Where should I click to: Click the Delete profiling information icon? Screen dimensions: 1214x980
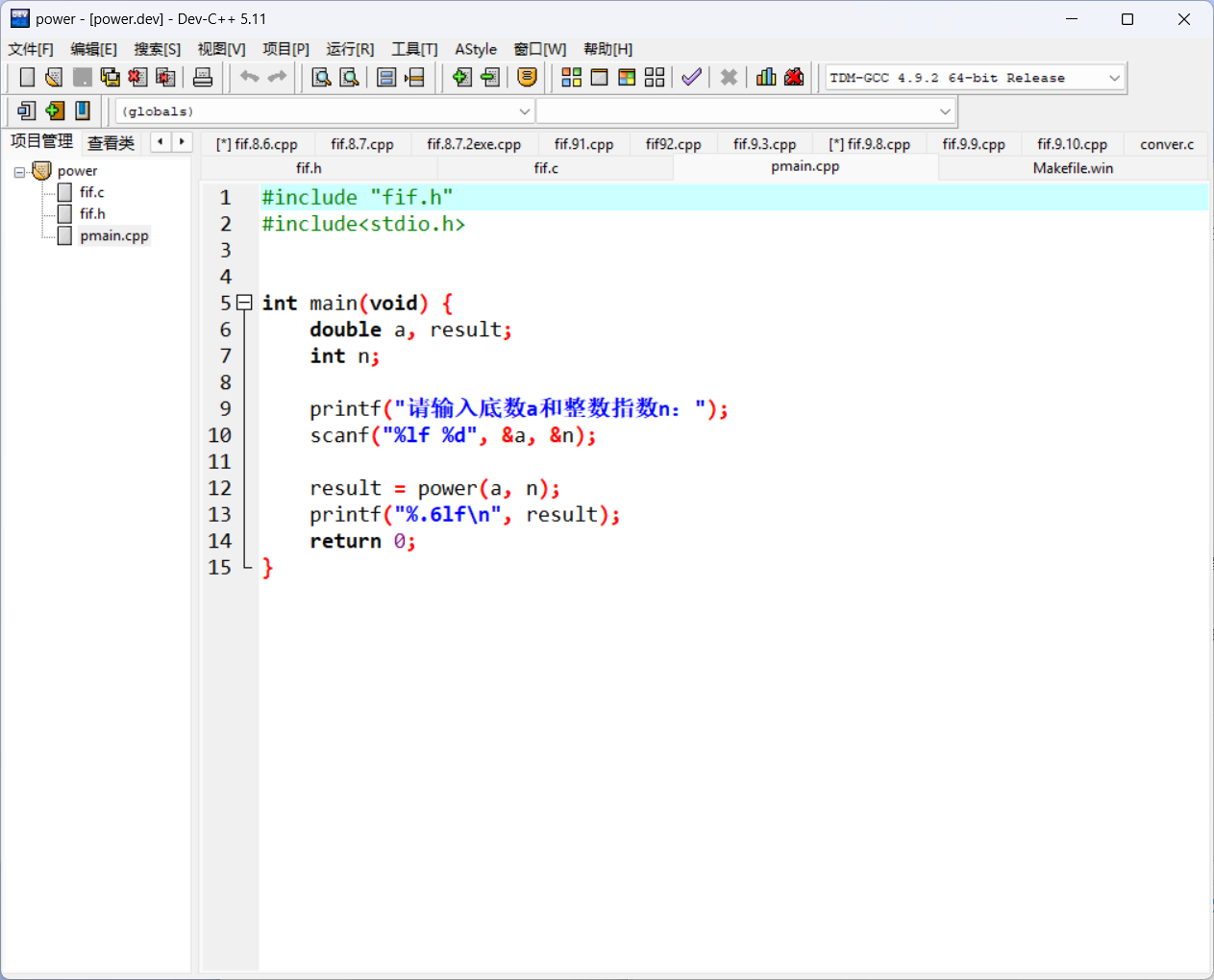794,78
